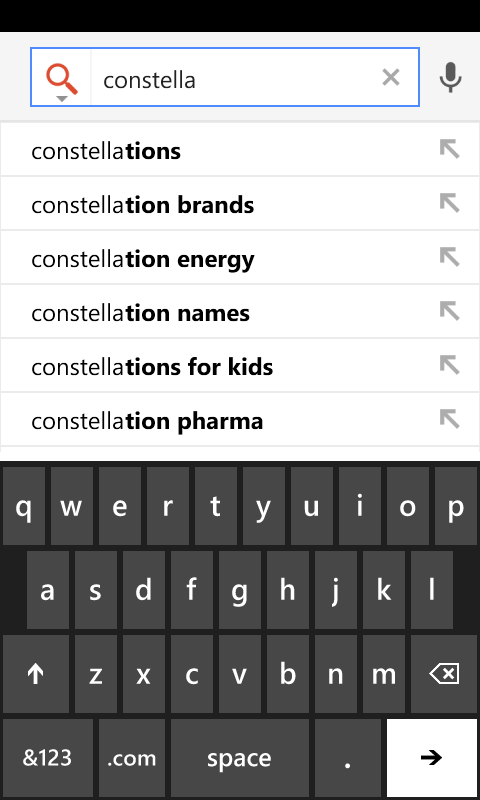Screen dimensions: 480x800
Task: Open the search type dropdown under the magnifier
Action: click(x=62, y=99)
